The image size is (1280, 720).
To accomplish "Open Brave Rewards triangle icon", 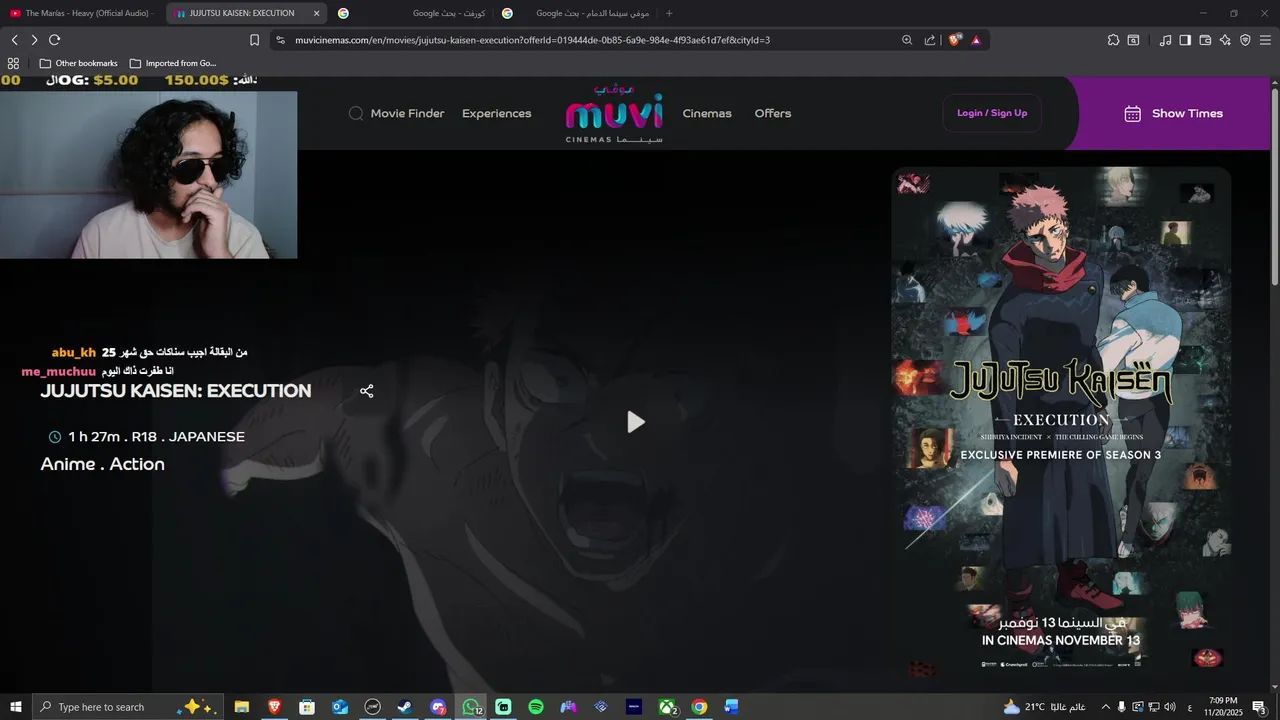I will (976, 40).
